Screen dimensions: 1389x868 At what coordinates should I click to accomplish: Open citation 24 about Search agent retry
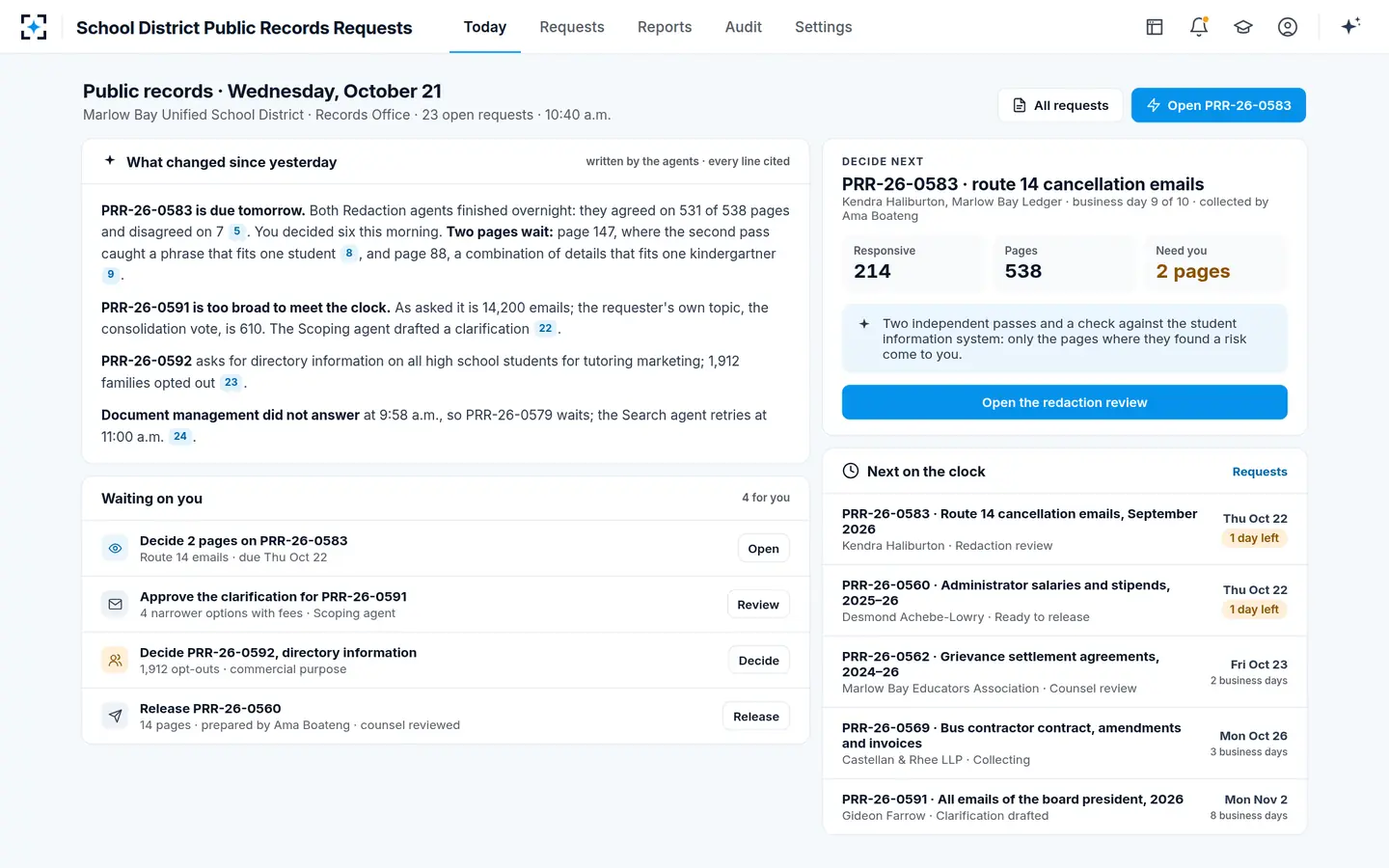coord(180,437)
